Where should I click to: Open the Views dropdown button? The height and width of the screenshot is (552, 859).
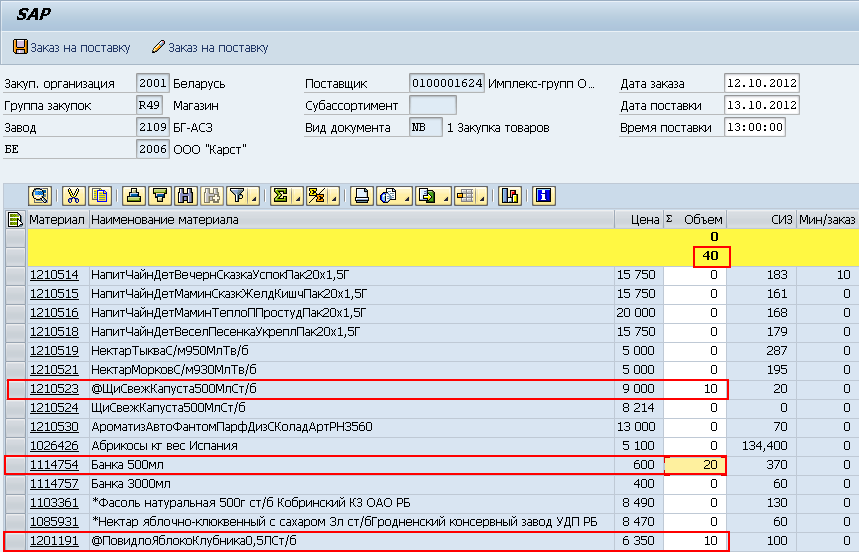394,196
